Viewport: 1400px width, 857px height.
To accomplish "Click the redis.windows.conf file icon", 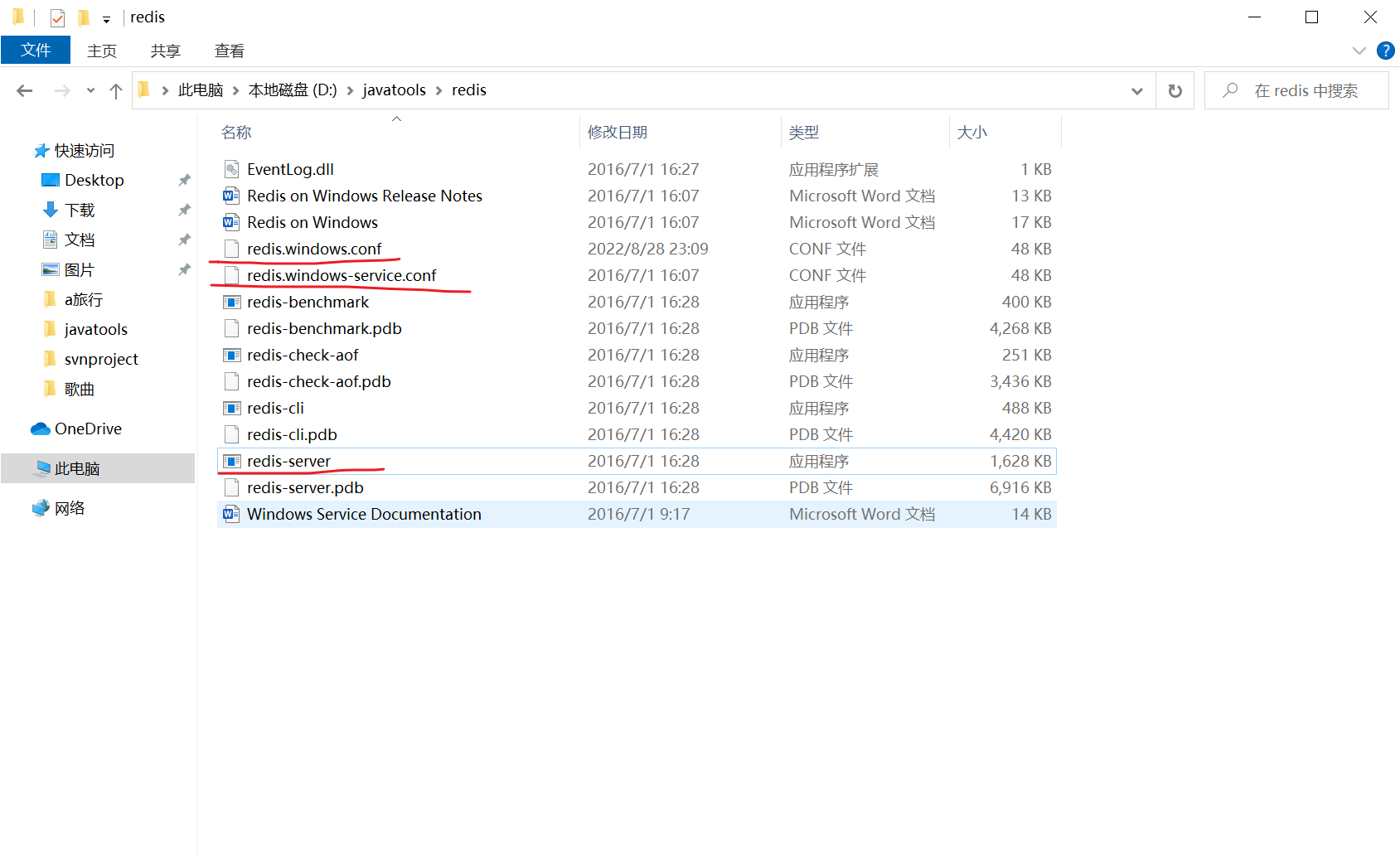I will click(x=231, y=249).
